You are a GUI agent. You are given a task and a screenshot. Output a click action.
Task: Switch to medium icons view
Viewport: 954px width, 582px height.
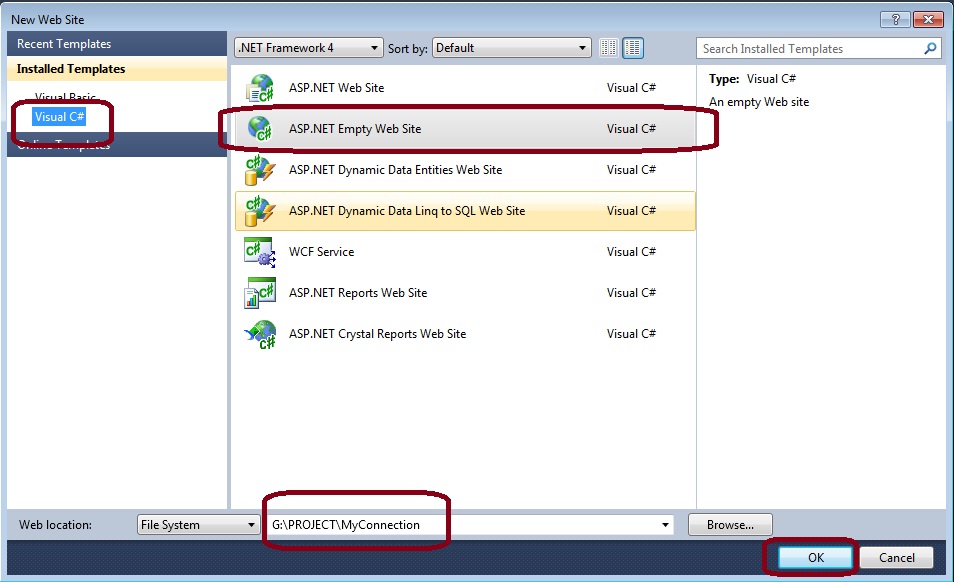click(x=633, y=48)
